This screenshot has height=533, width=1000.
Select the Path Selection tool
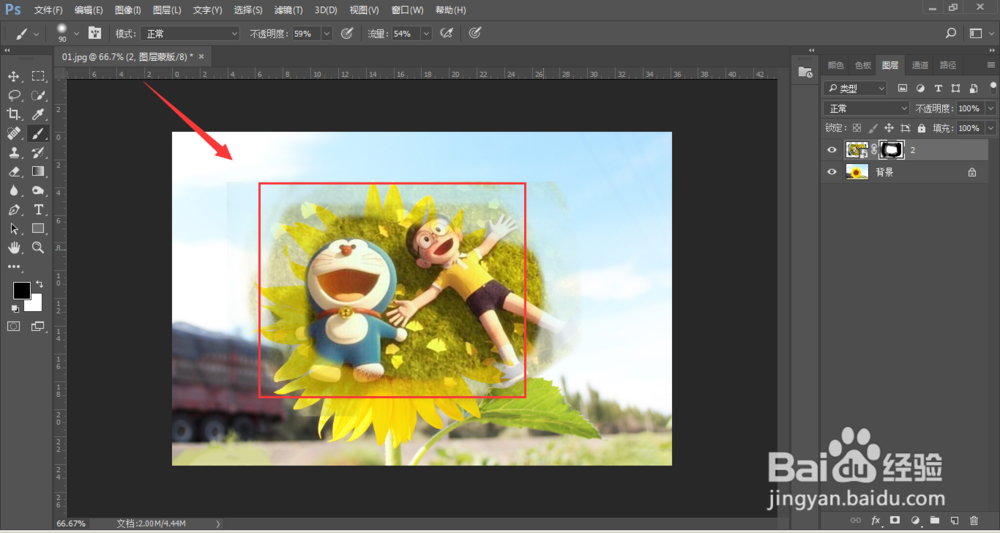13,228
